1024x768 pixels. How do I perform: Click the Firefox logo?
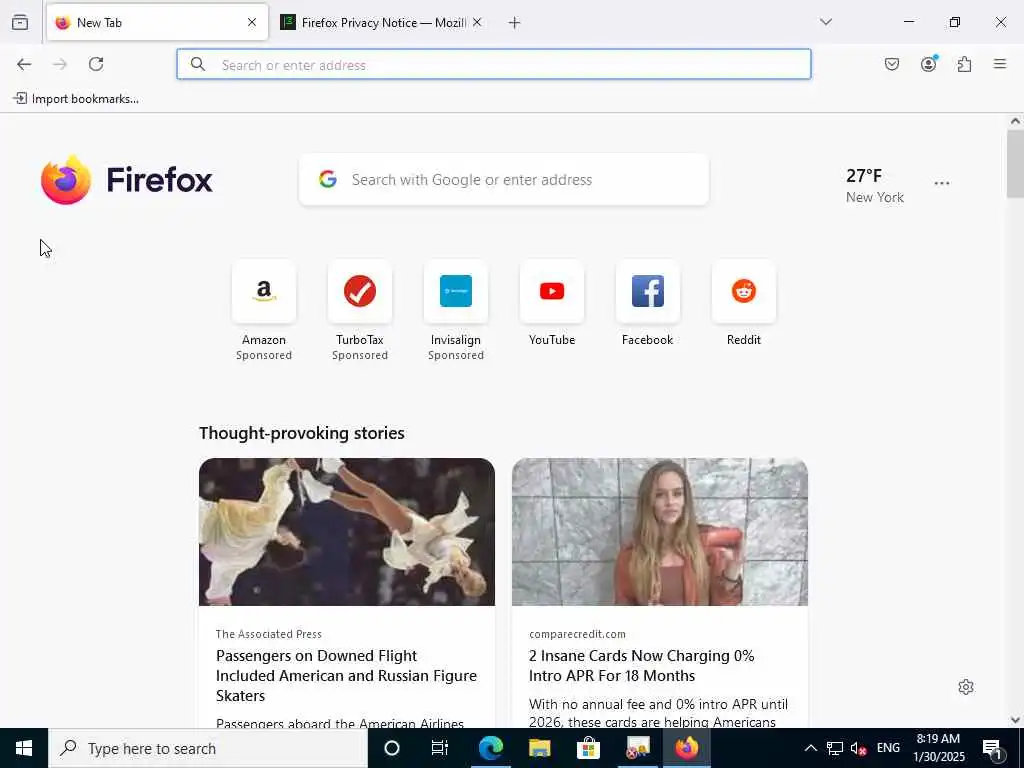coord(127,180)
